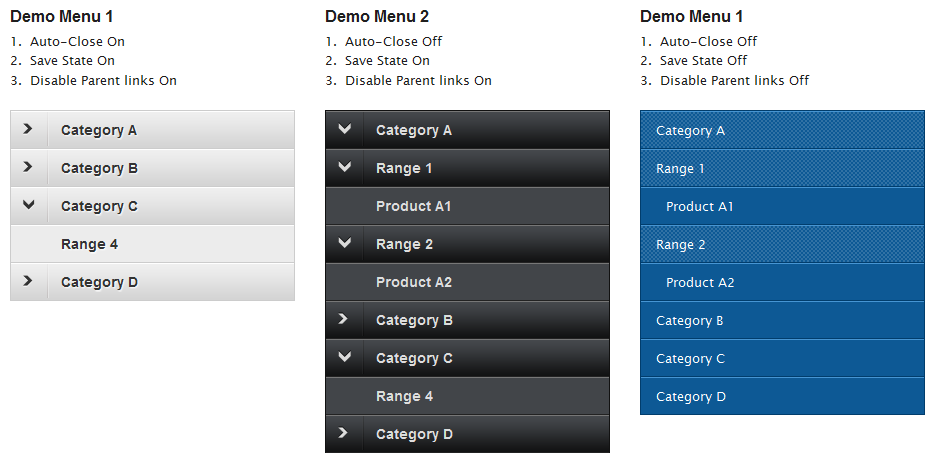935x463 pixels.
Task: Click the down chevron beside Range 2 in dark menu
Action: (x=344, y=243)
